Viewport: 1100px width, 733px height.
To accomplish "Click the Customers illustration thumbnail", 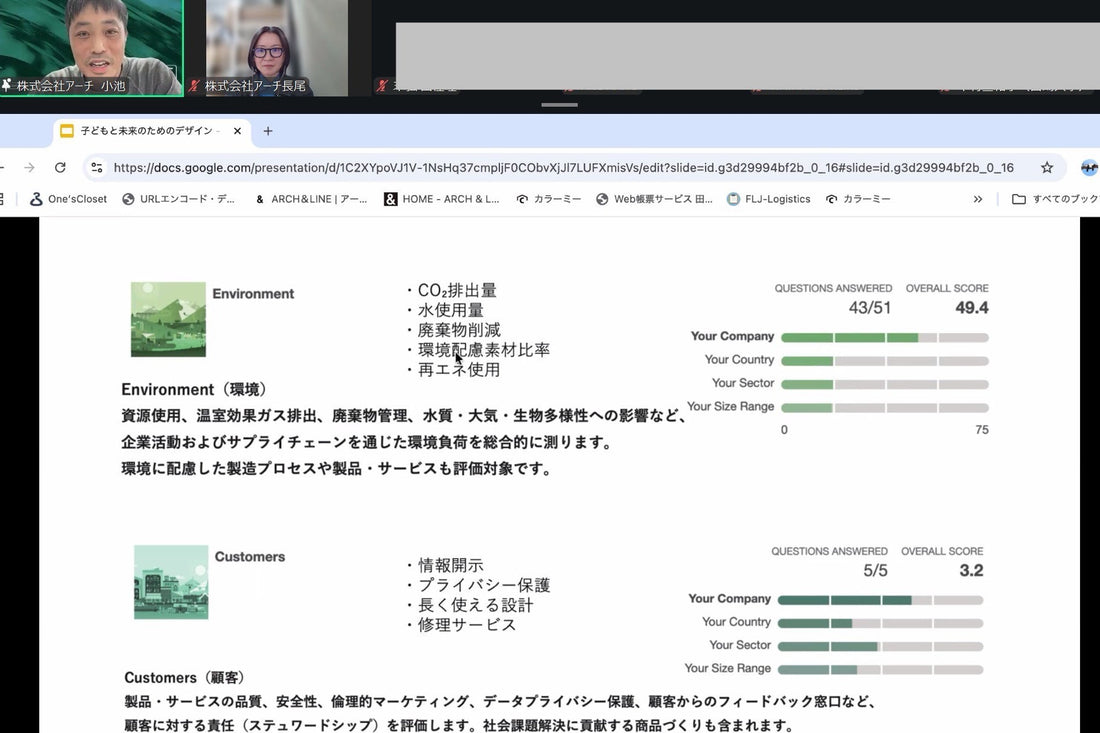I will (171, 582).
